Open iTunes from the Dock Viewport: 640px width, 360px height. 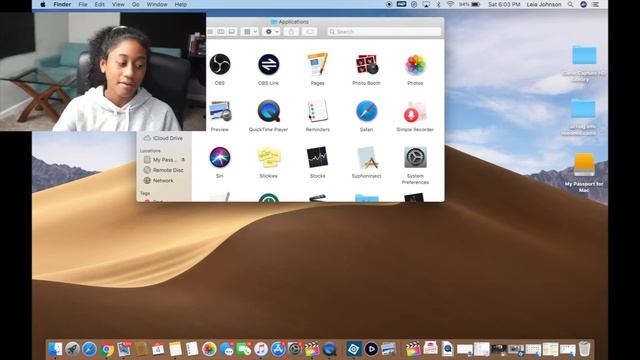(261, 349)
